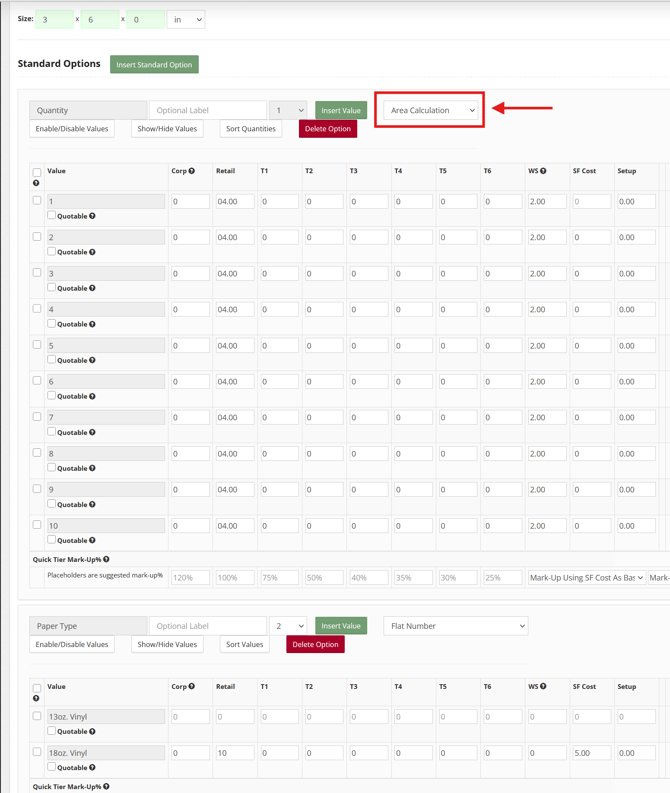This screenshot has height=793, width=670.
Task: Click Delete Option for Quantity
Action: 327,129
